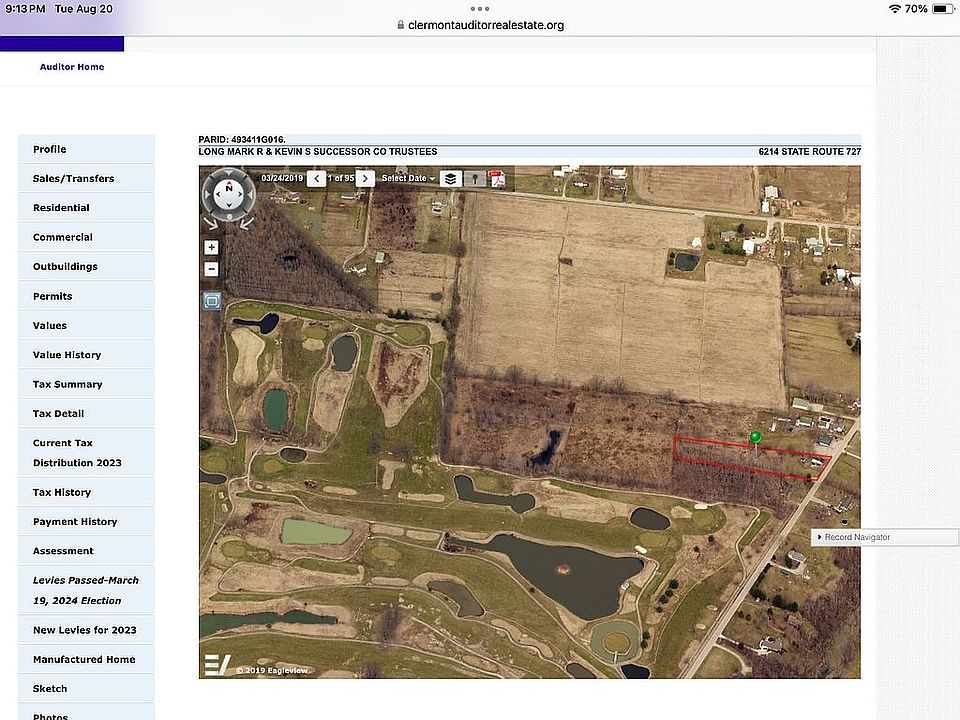Pan map south with compass arrow
960x720 pixels.
[x=229, y=206]
